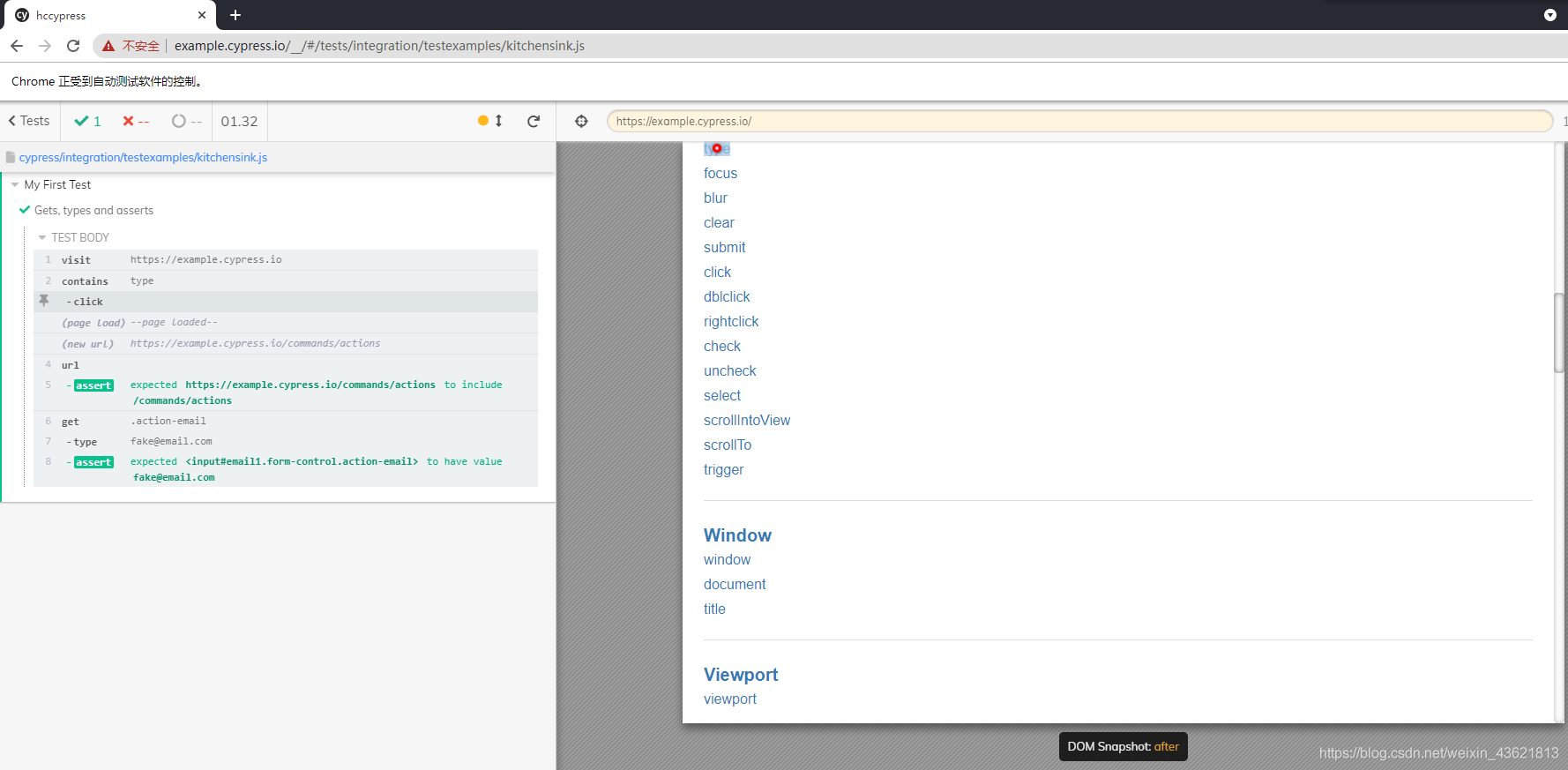Click the assert badge for url include
Screen dimensions: 1568x770
point(93,385)
